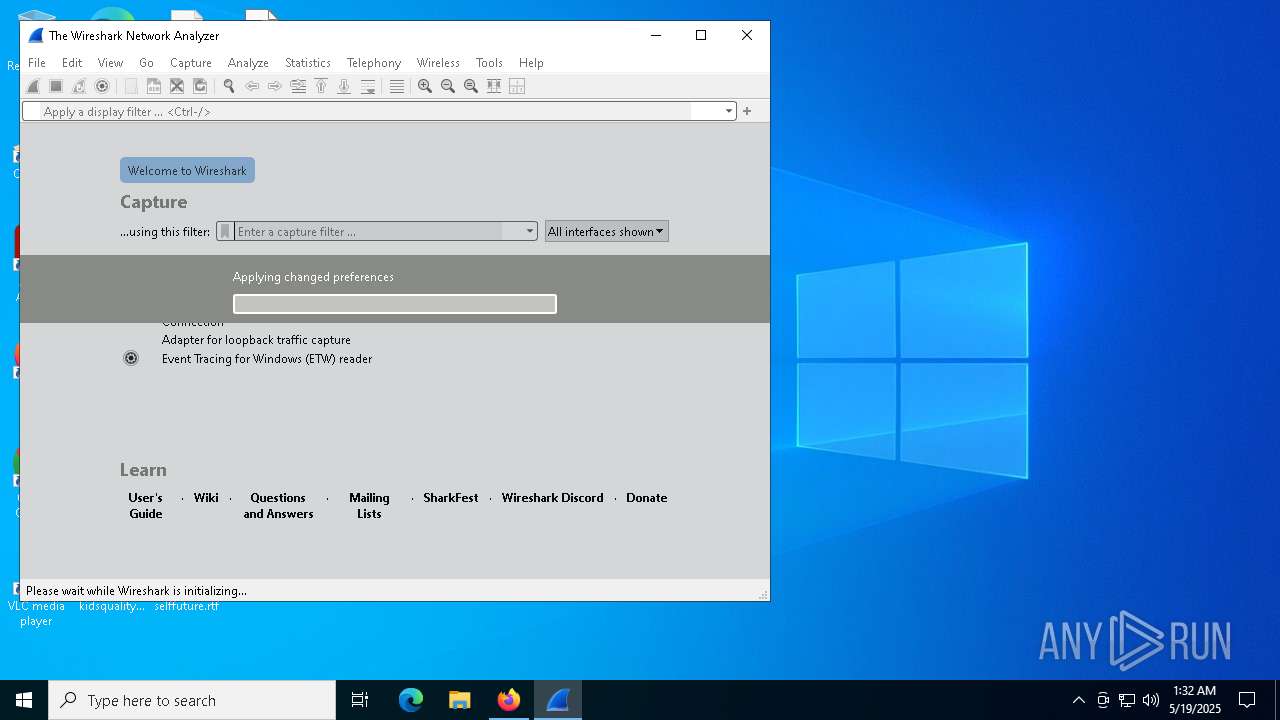The image size is (1280, 720).
Task: Open the Capture menu
Action: pyautogui.click(x=190, y=62)
